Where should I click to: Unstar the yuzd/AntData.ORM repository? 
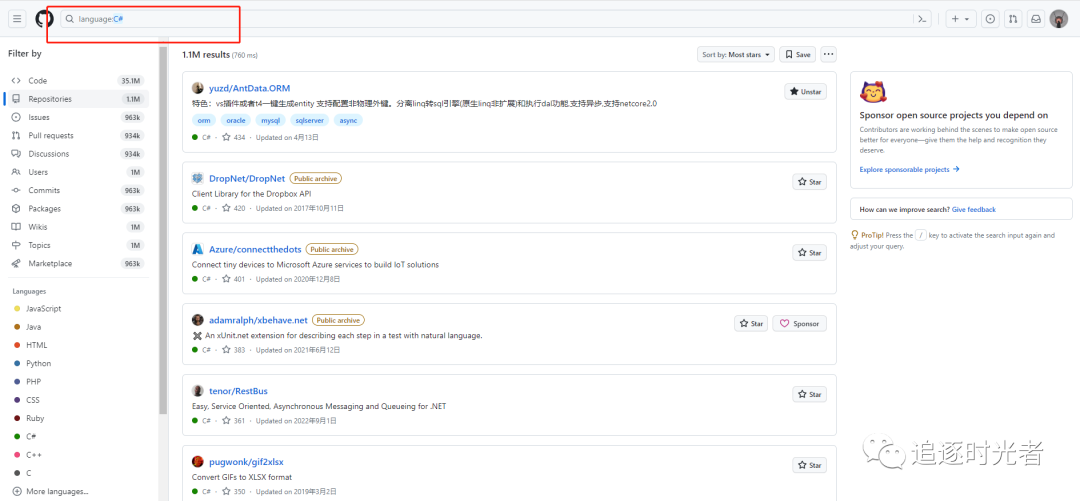[805, 91]
